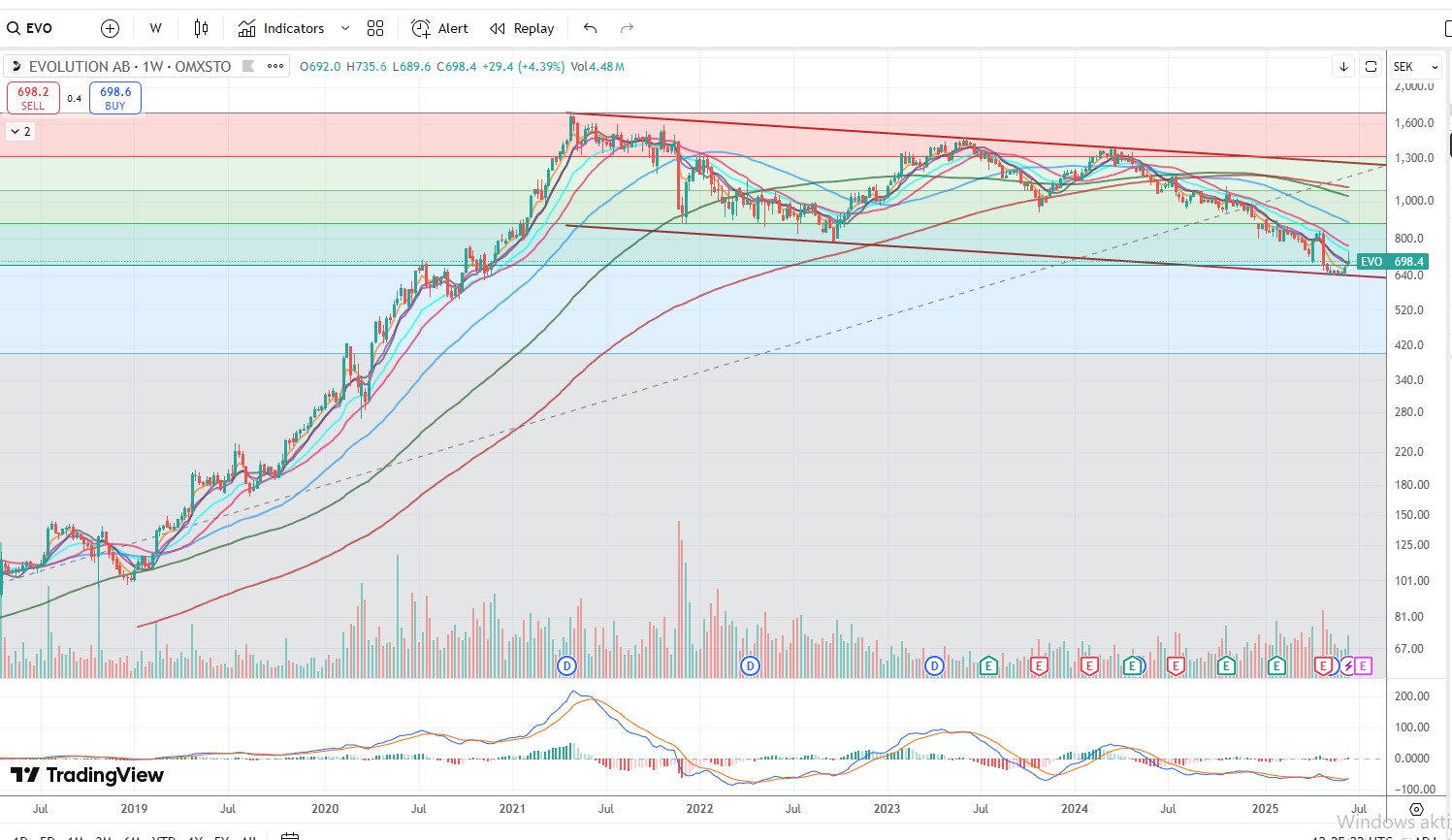Create a new Alert
This screenshot has width=1452, height=840.
pyautogui.click(x=439, y=28)
